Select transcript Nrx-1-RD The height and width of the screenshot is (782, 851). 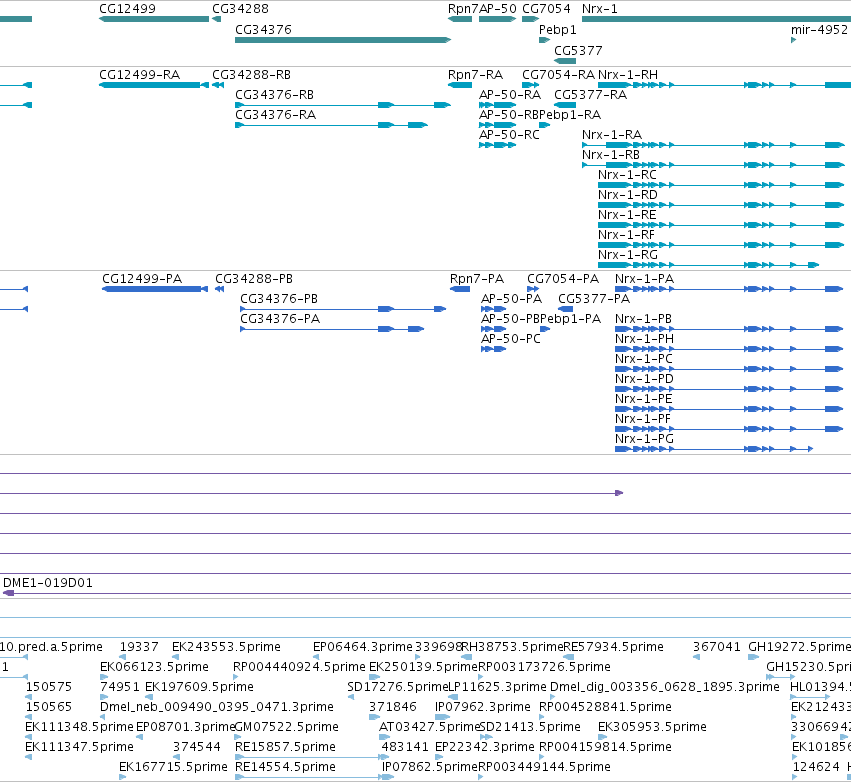[x=627, y=195]
